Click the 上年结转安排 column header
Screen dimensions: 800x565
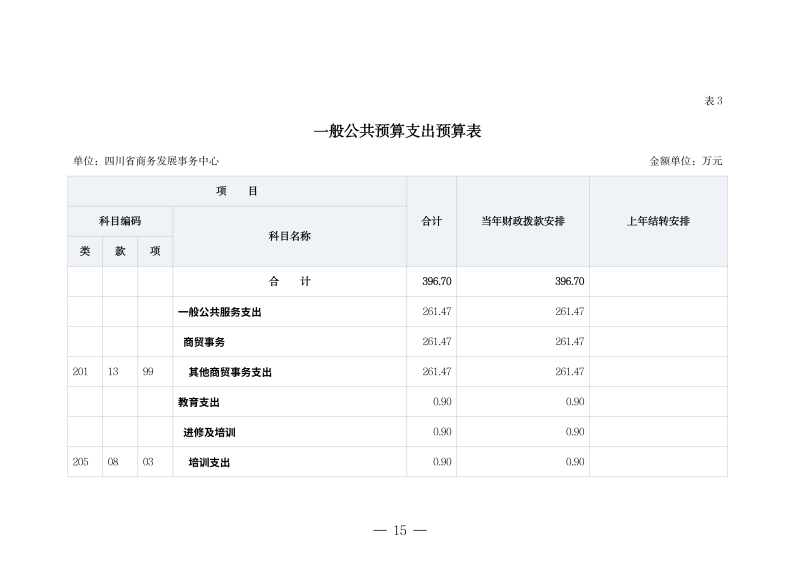point(657,221)
